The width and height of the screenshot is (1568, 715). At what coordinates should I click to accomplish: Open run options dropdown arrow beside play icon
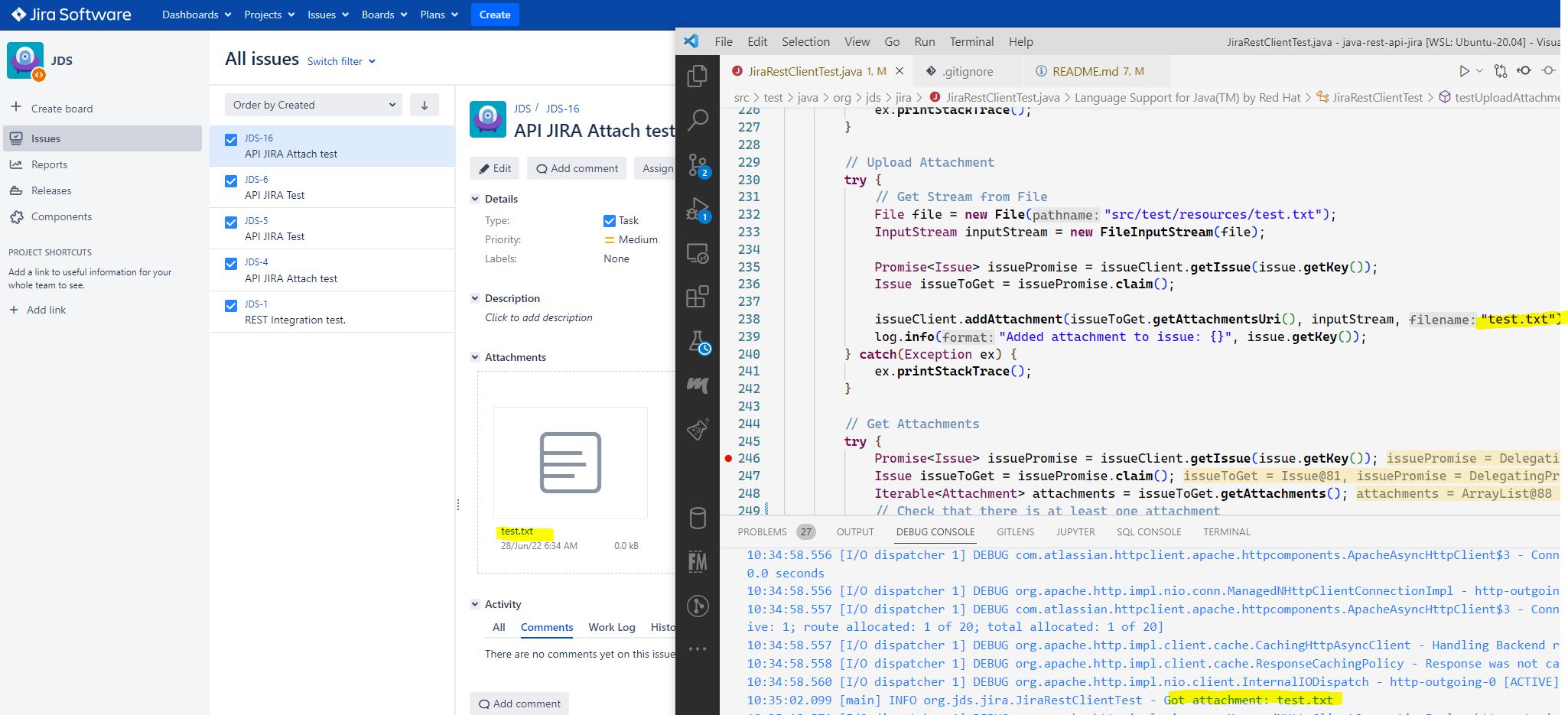pyautogui.click(x=1479, y=71)
